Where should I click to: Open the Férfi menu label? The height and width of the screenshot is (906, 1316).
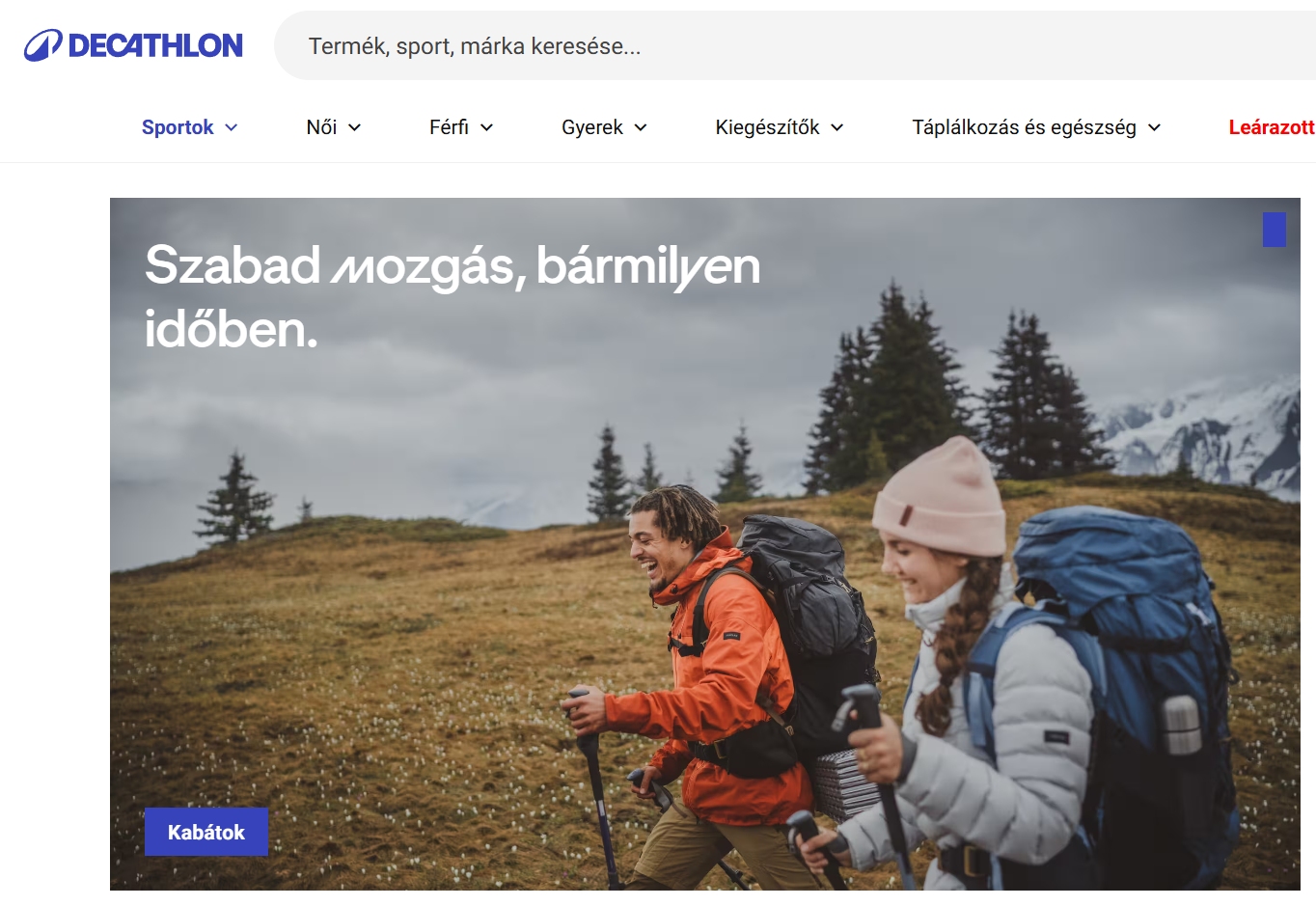pos(449,127)
